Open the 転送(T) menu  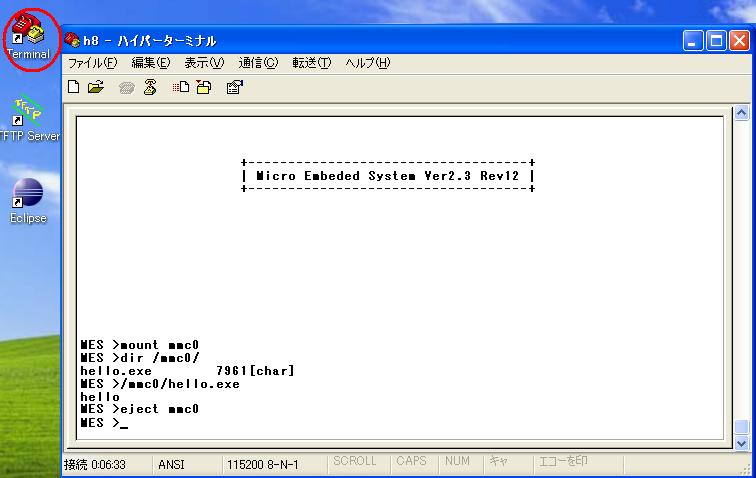pos(311,63)
